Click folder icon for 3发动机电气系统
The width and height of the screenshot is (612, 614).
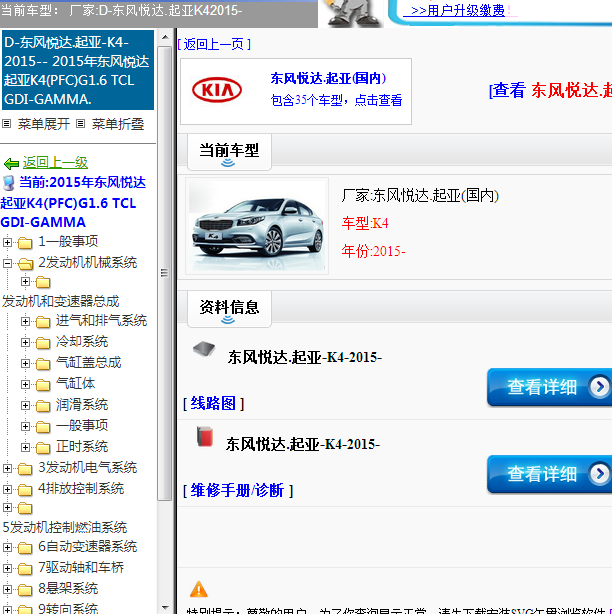[x=25, y=468]
